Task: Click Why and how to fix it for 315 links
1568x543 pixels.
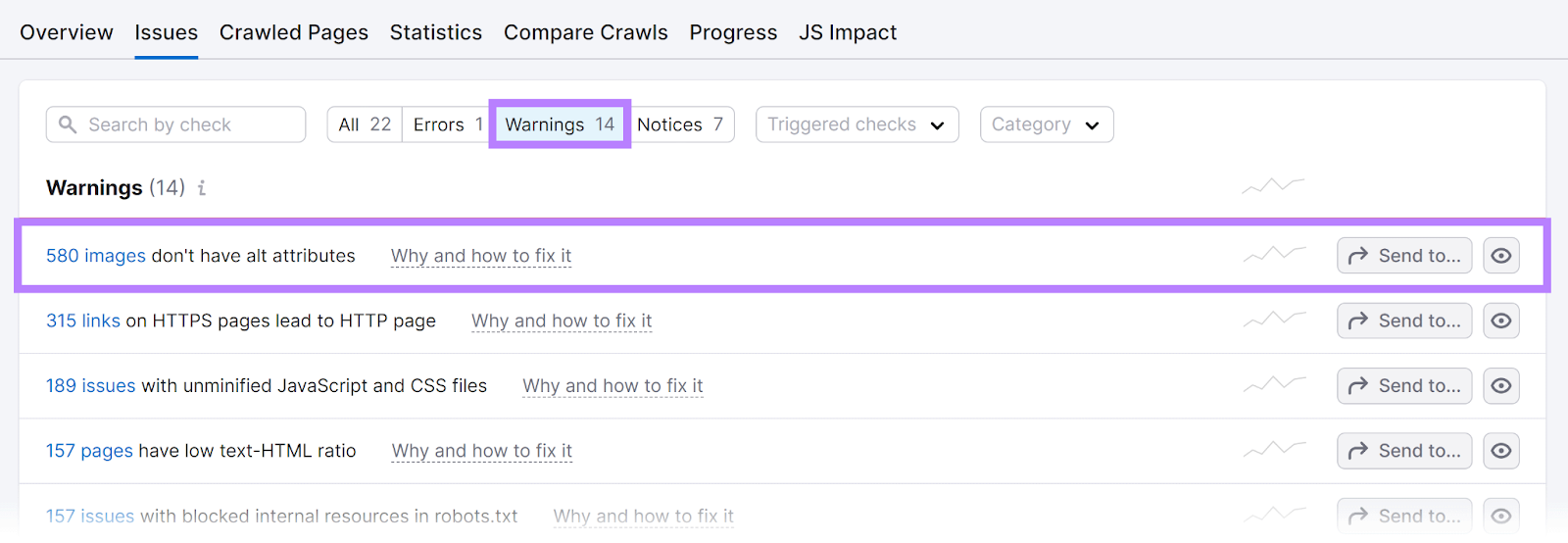Action: click(x=562, y=321)
